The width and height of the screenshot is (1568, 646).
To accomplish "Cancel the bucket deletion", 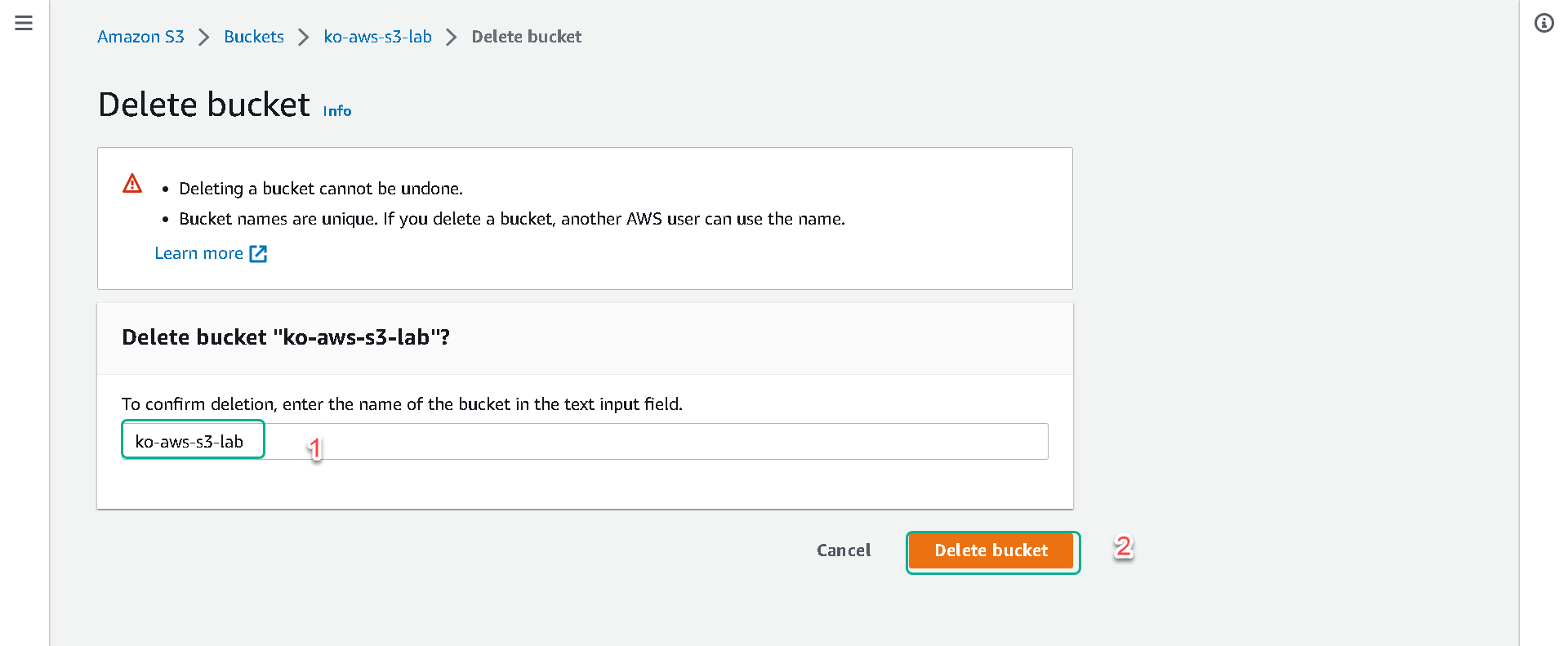I will 844,550.
